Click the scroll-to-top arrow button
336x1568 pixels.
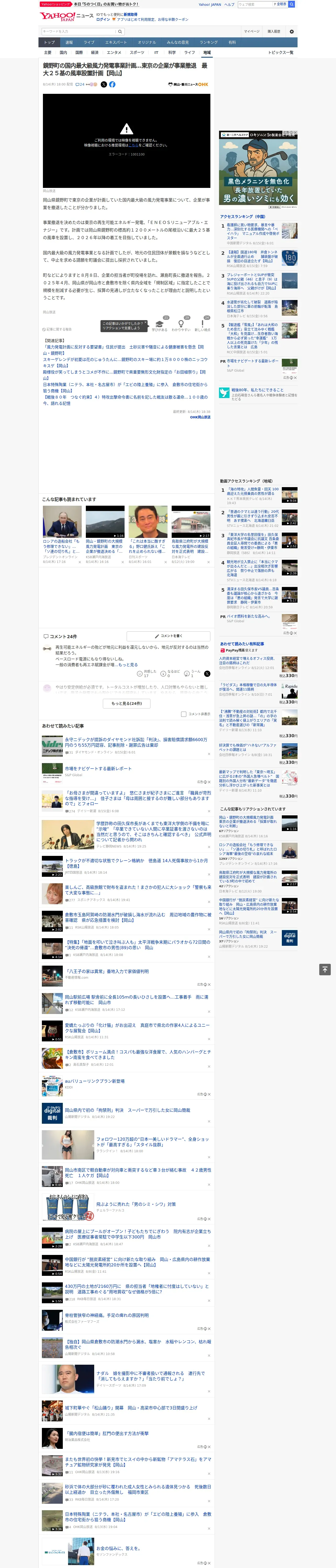point(325,969)
